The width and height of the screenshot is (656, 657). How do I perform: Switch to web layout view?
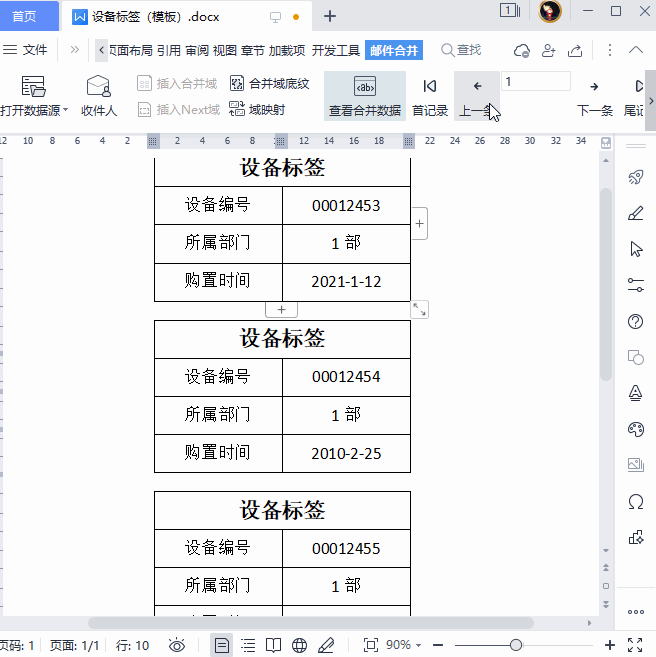click(x=299, y=645)
